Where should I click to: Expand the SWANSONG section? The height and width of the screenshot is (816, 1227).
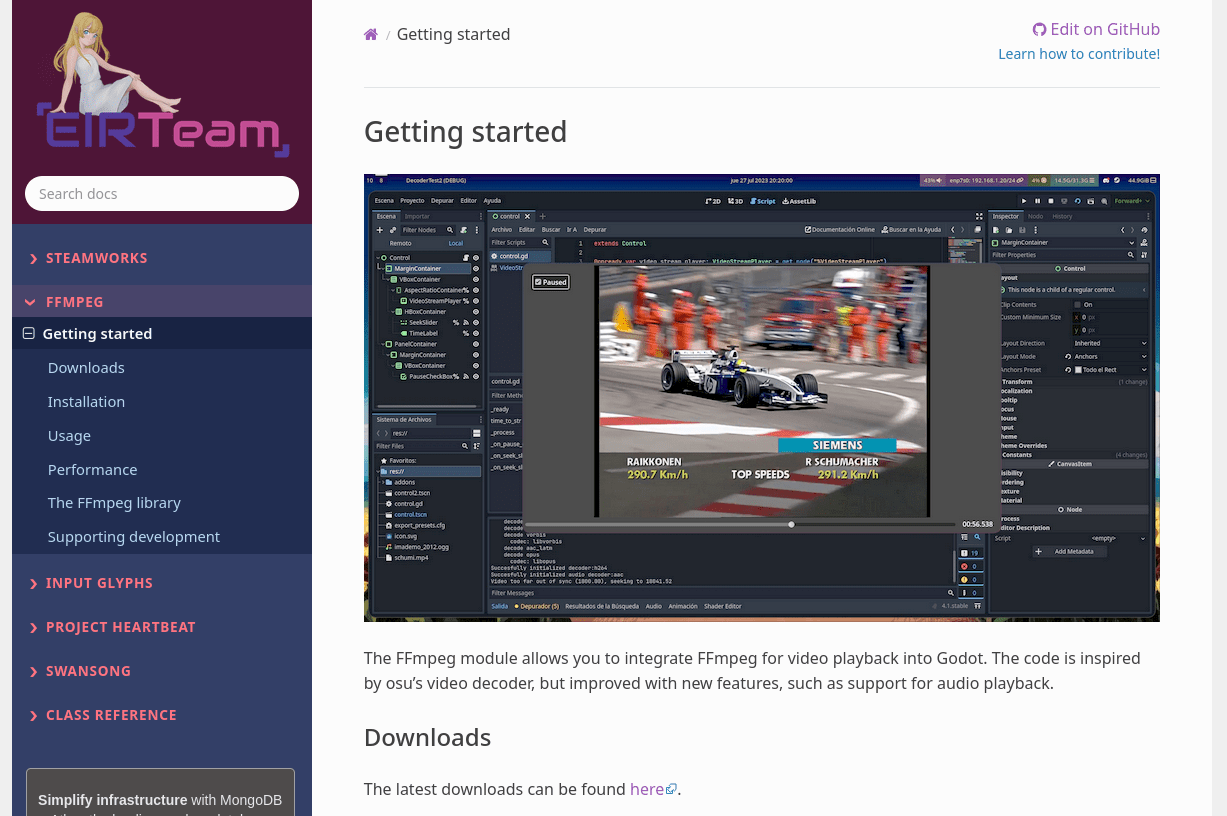click(x=162, y=671)
